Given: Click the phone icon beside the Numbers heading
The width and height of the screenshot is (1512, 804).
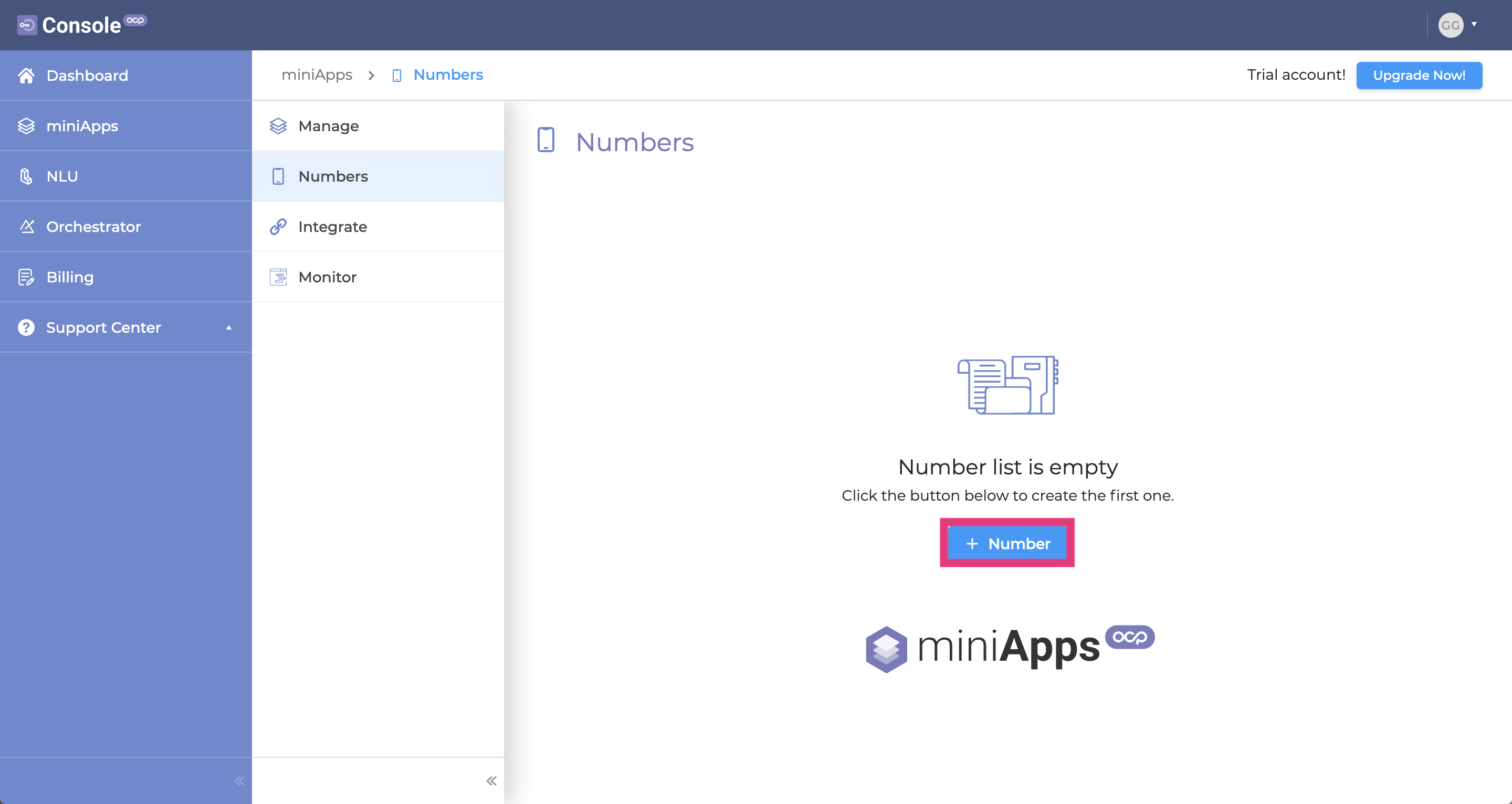Looking at the screenshot, I should [546, 140].
